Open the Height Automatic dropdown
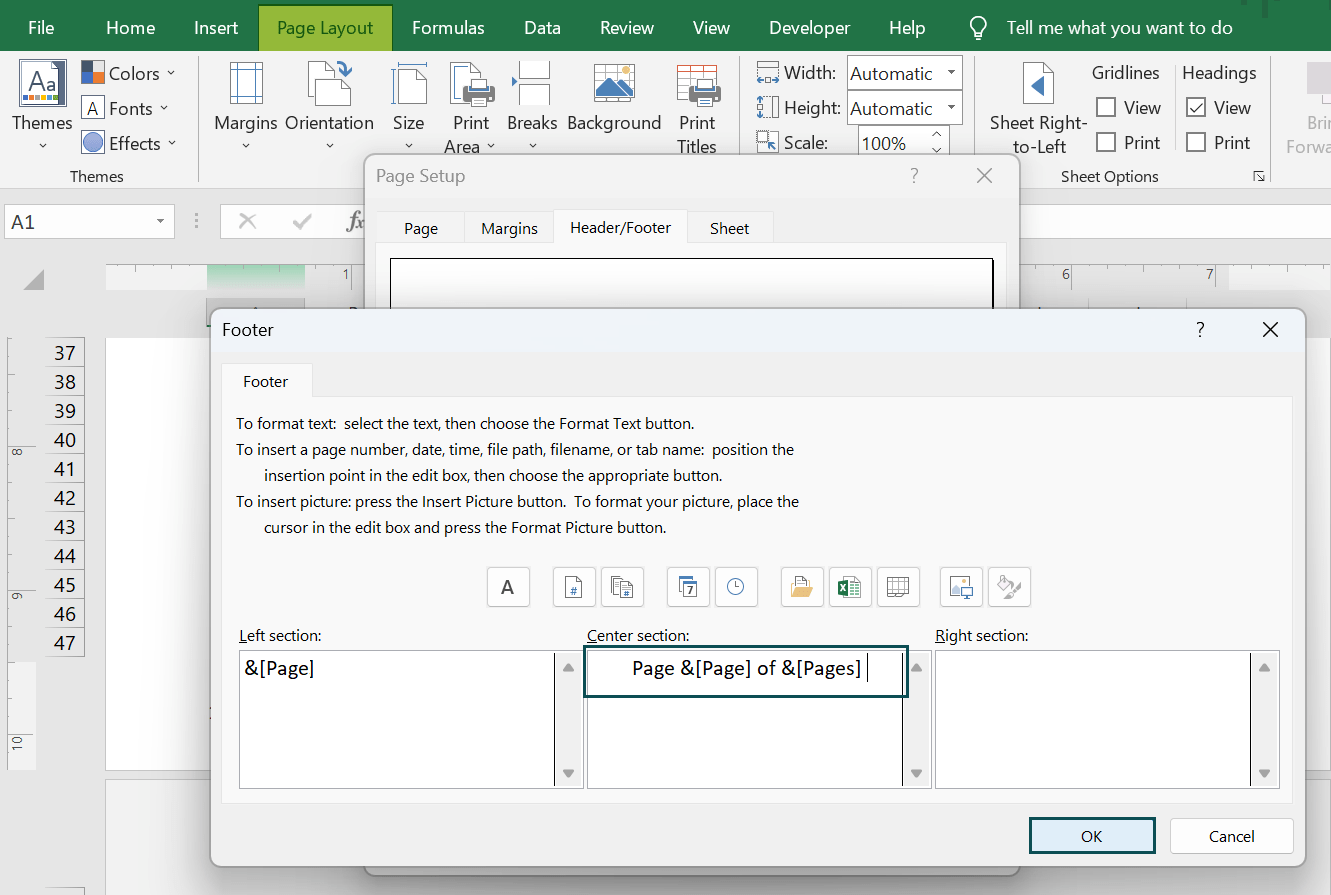The image size is (1331, 895). pos(952,108)
